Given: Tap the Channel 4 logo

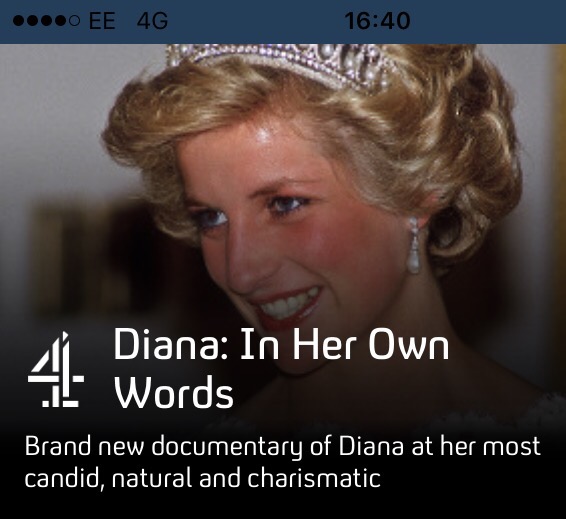Looking at the screenshot, I should click(x=56, y=370).
